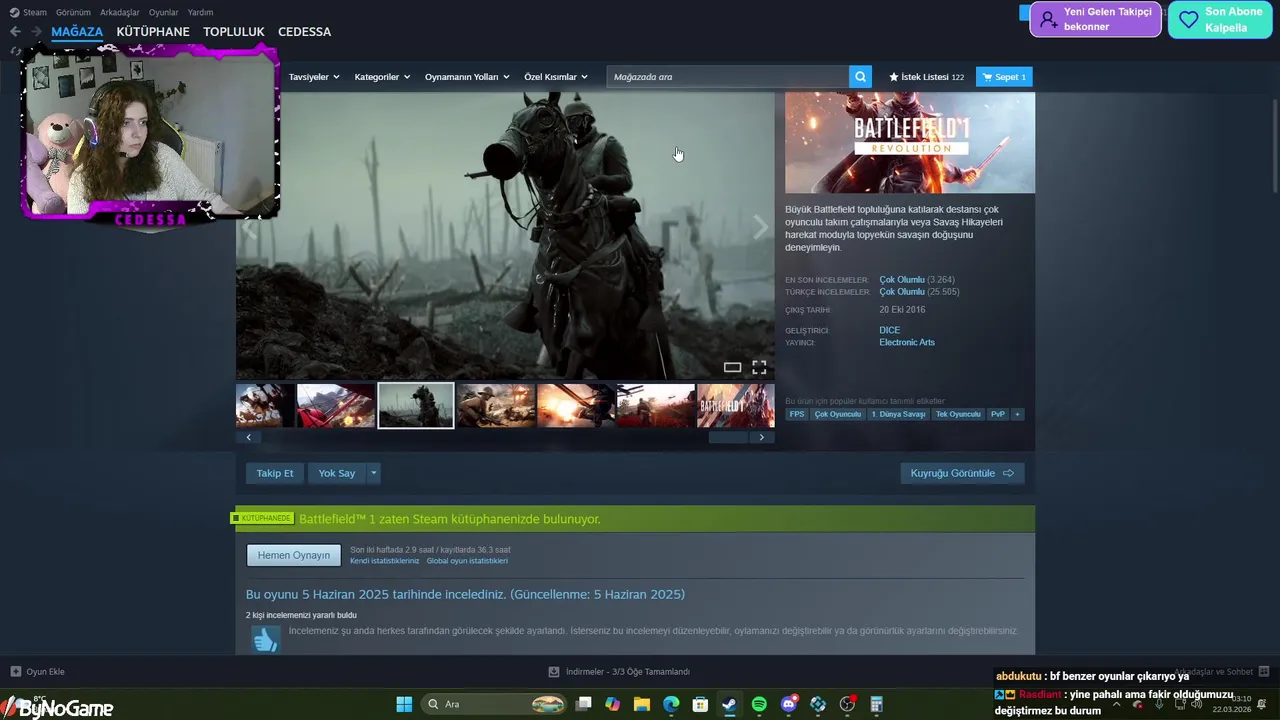Go back using Steam's back arrow
This screenshot has height=720, width=1280.
coord(15,32)
